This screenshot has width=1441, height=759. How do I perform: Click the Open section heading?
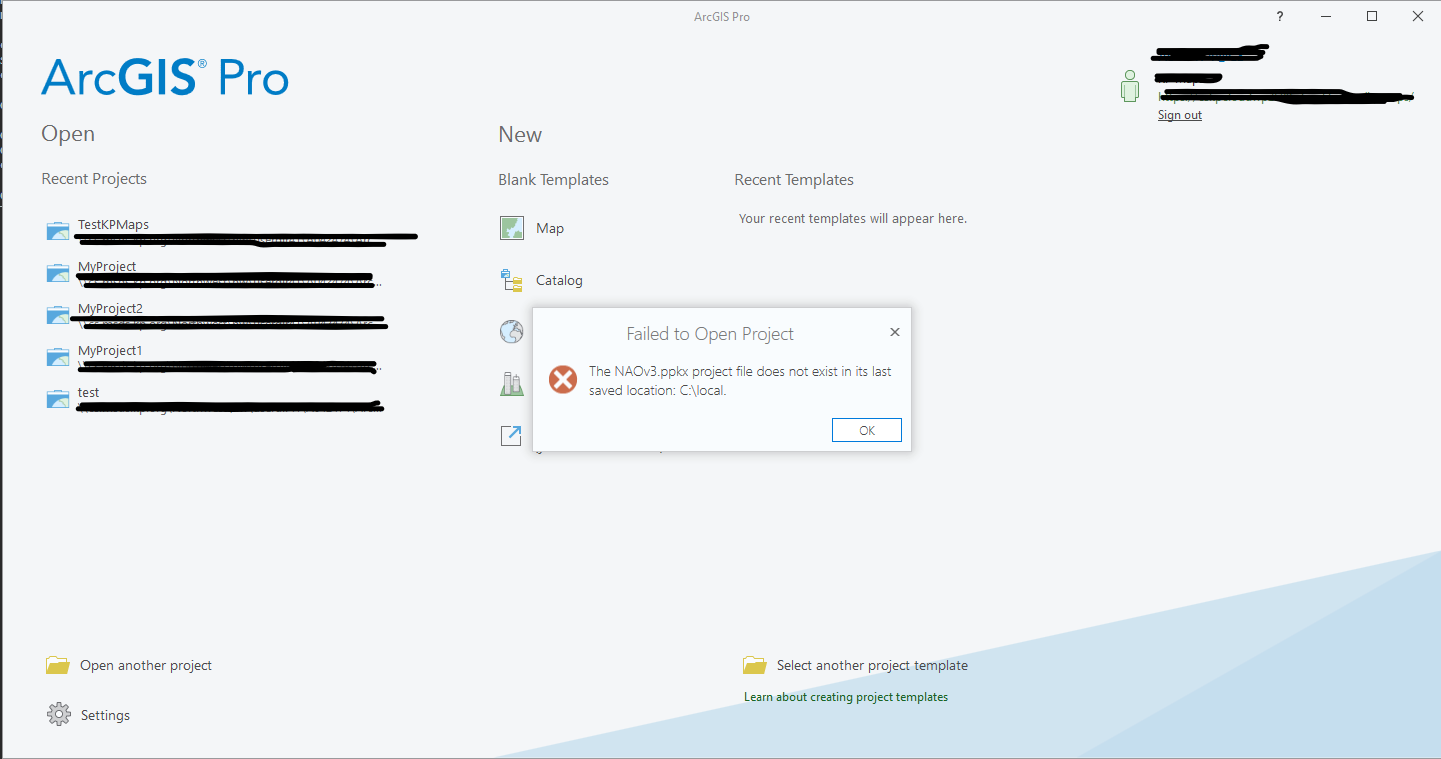click(68, 134)
